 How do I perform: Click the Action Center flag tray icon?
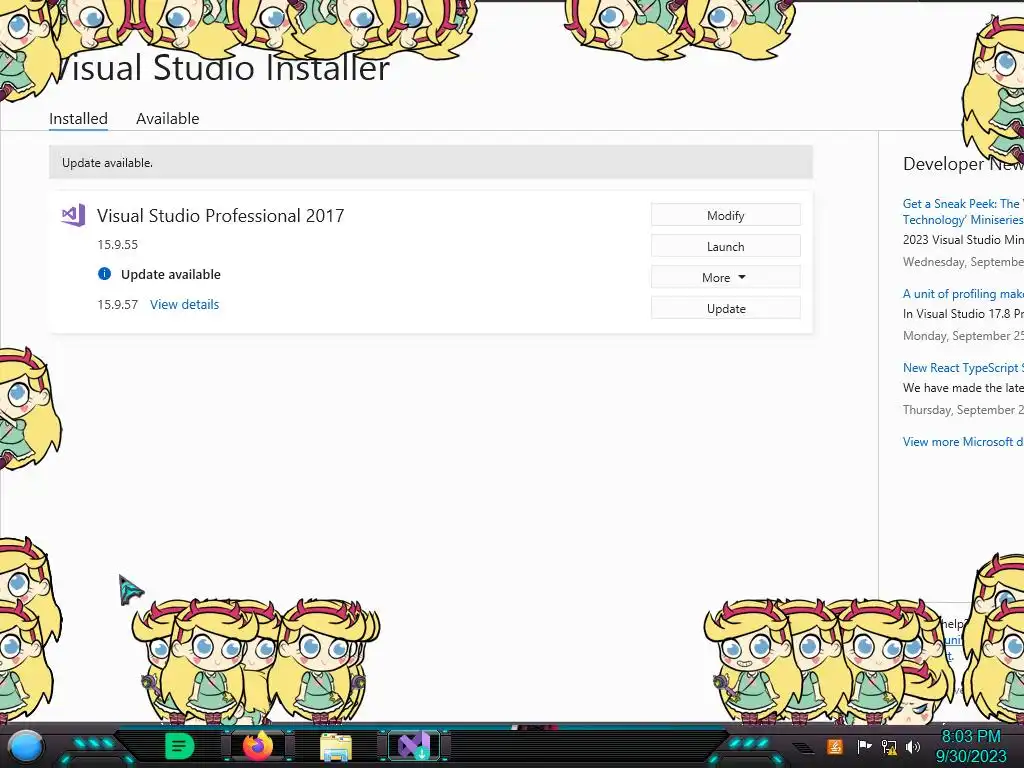click(864, 746)
